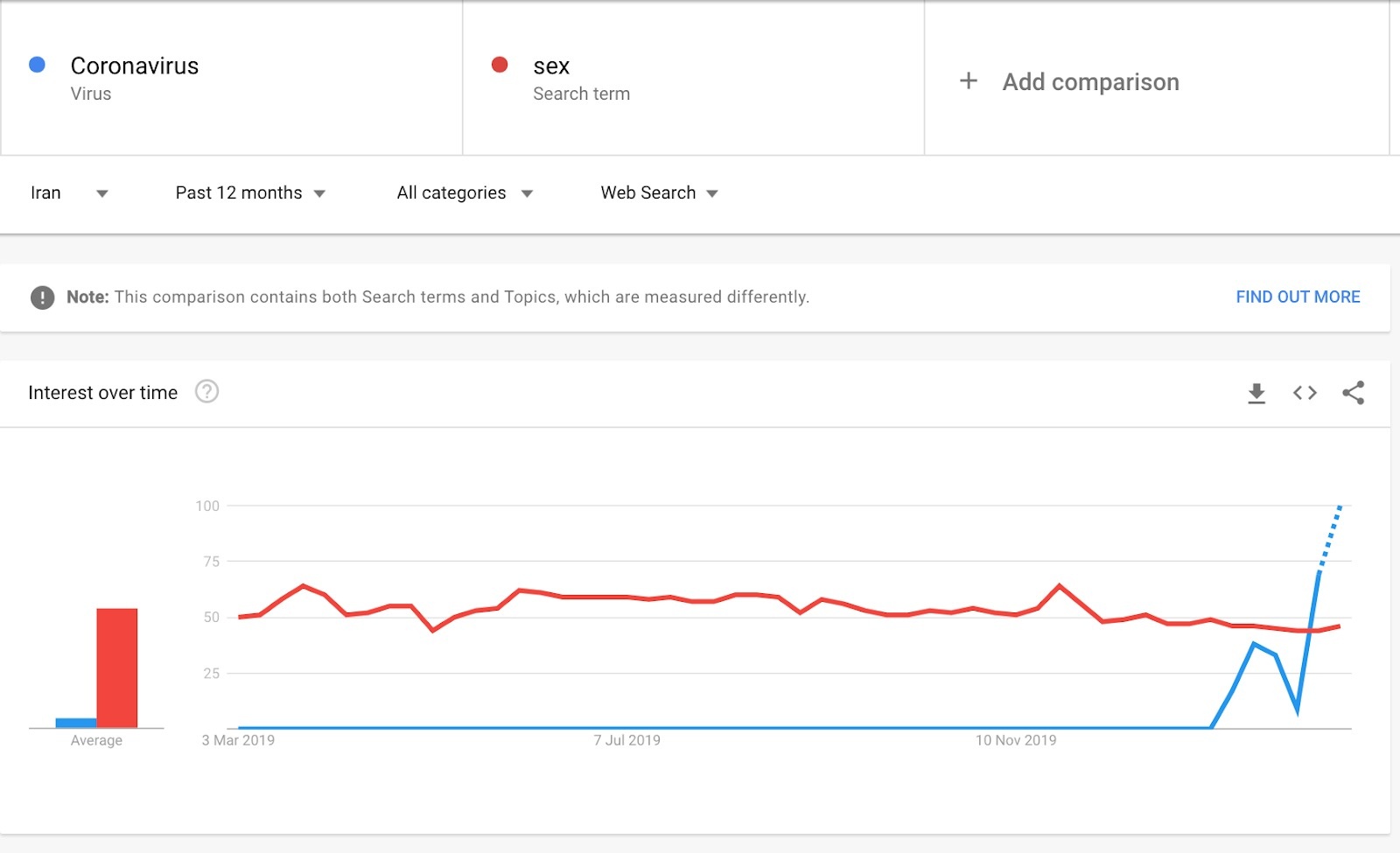The height and width of the screenshot is (853, 1400).
Task: Click the red sex term dot
Action: (x=500, y=65)
